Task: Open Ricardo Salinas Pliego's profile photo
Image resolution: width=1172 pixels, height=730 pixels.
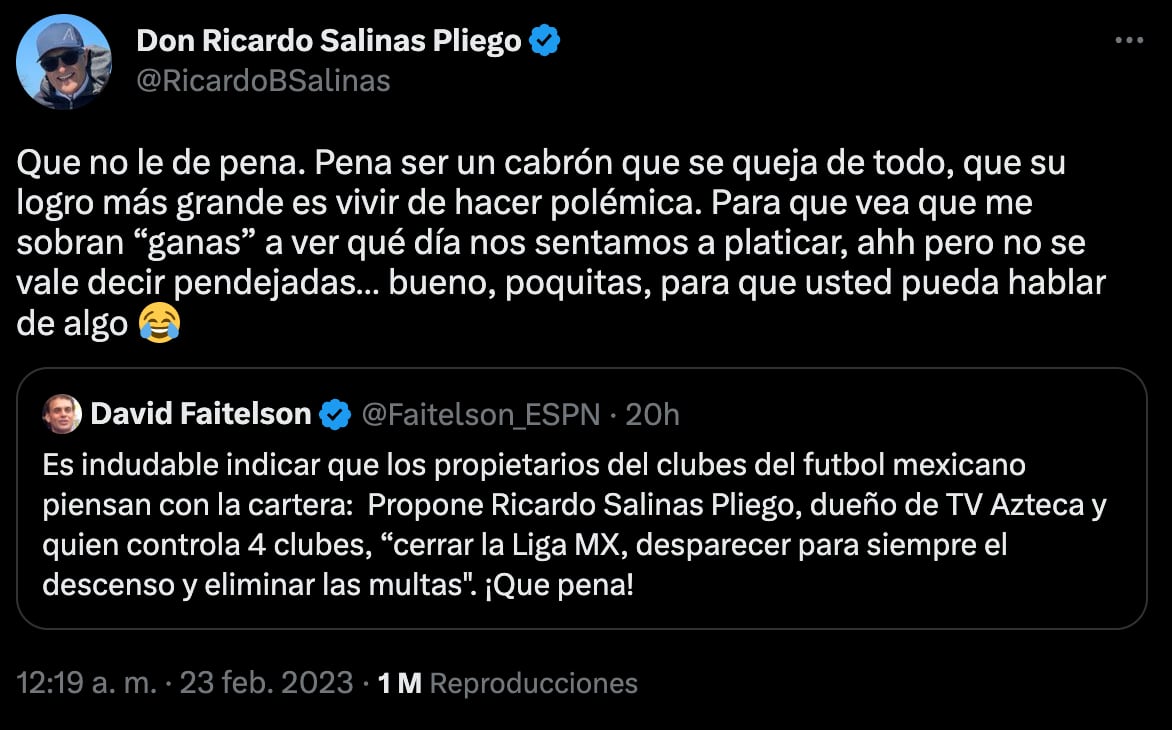Action: 63,61
